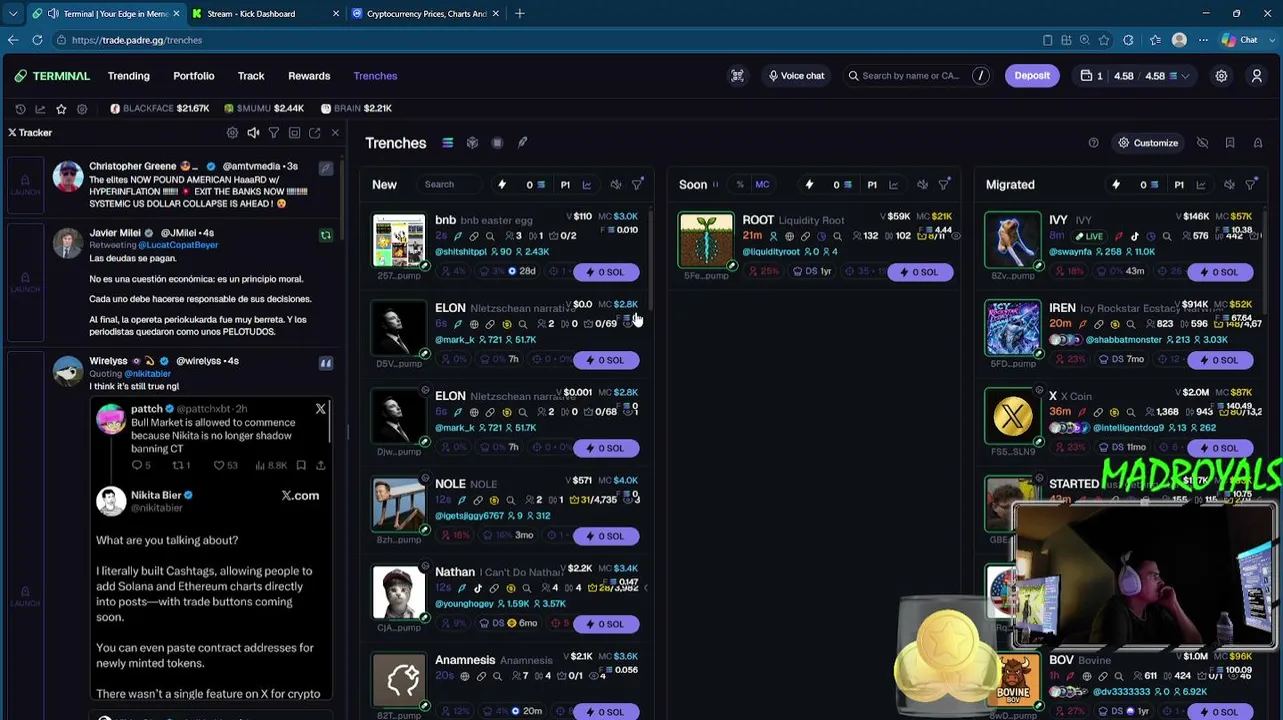Image resolution: width=1283 pixels, height=720 pixels.
Task: Open the user profile icon
Action: (1257, 76)
